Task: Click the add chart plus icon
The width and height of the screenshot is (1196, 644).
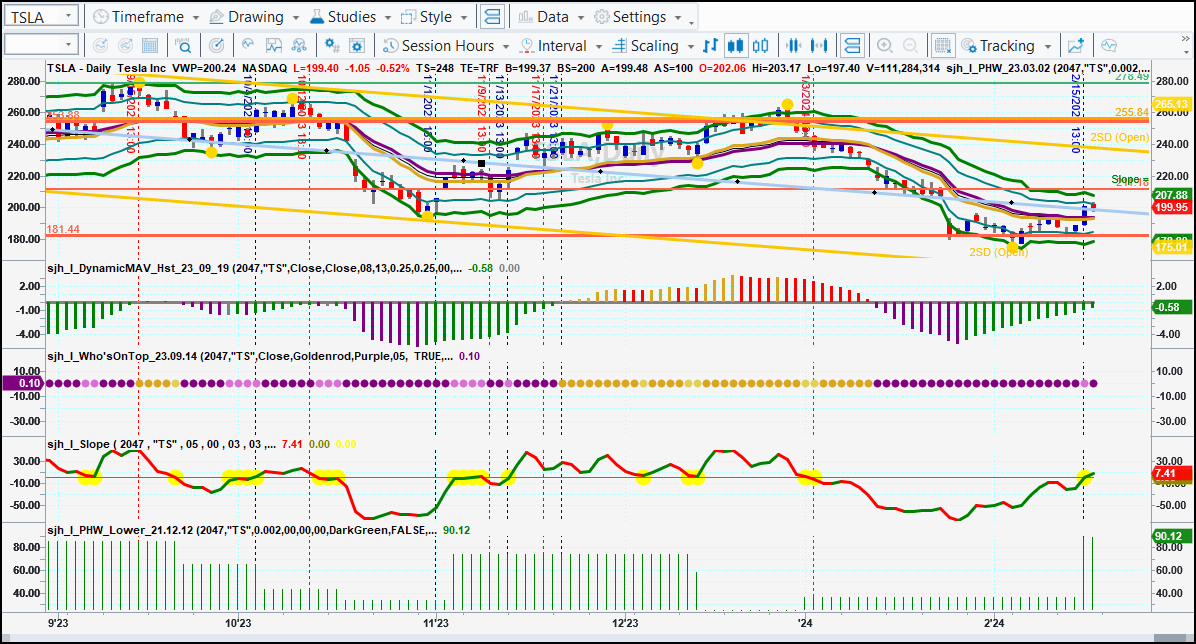Action: [1076, 46]
